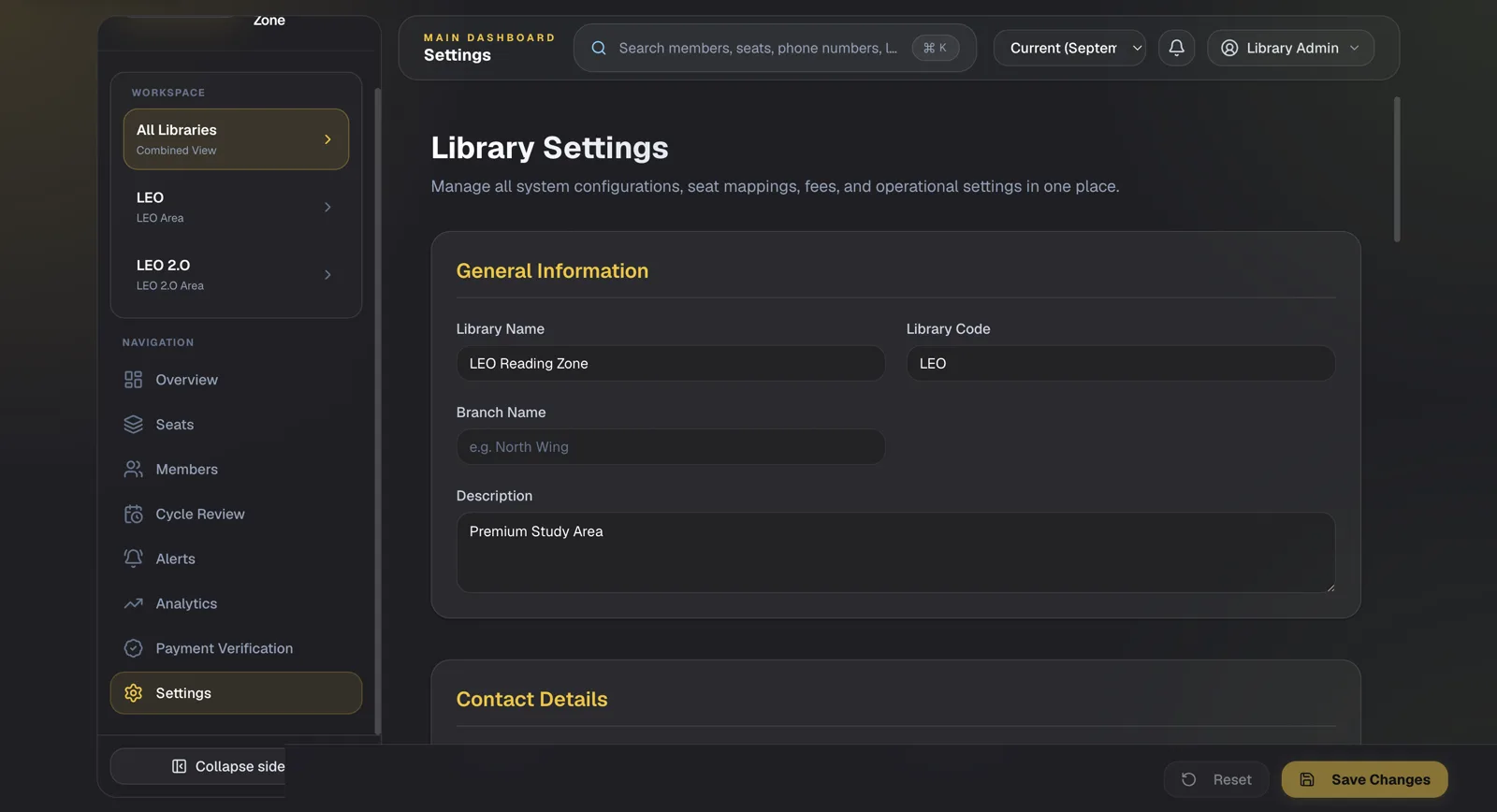1497x812 pixels.
Task: Click the Members people icon
Action: 134,470
